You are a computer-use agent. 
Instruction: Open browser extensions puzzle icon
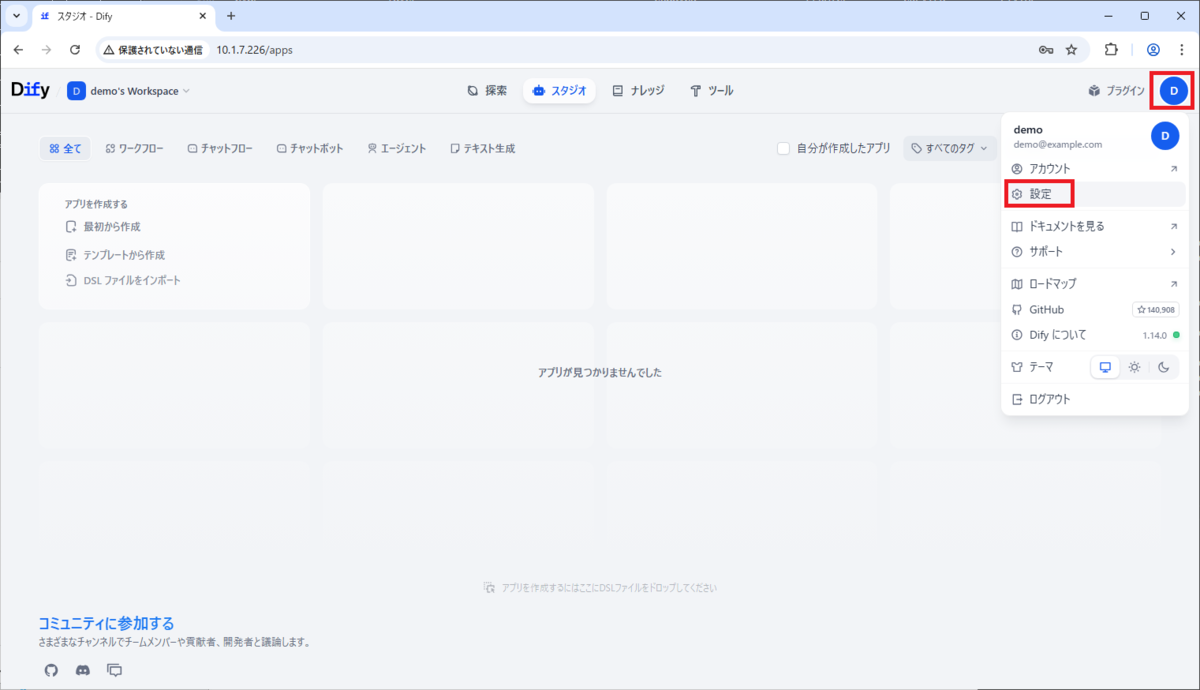pyautogui.click(x=1111, y=49)
